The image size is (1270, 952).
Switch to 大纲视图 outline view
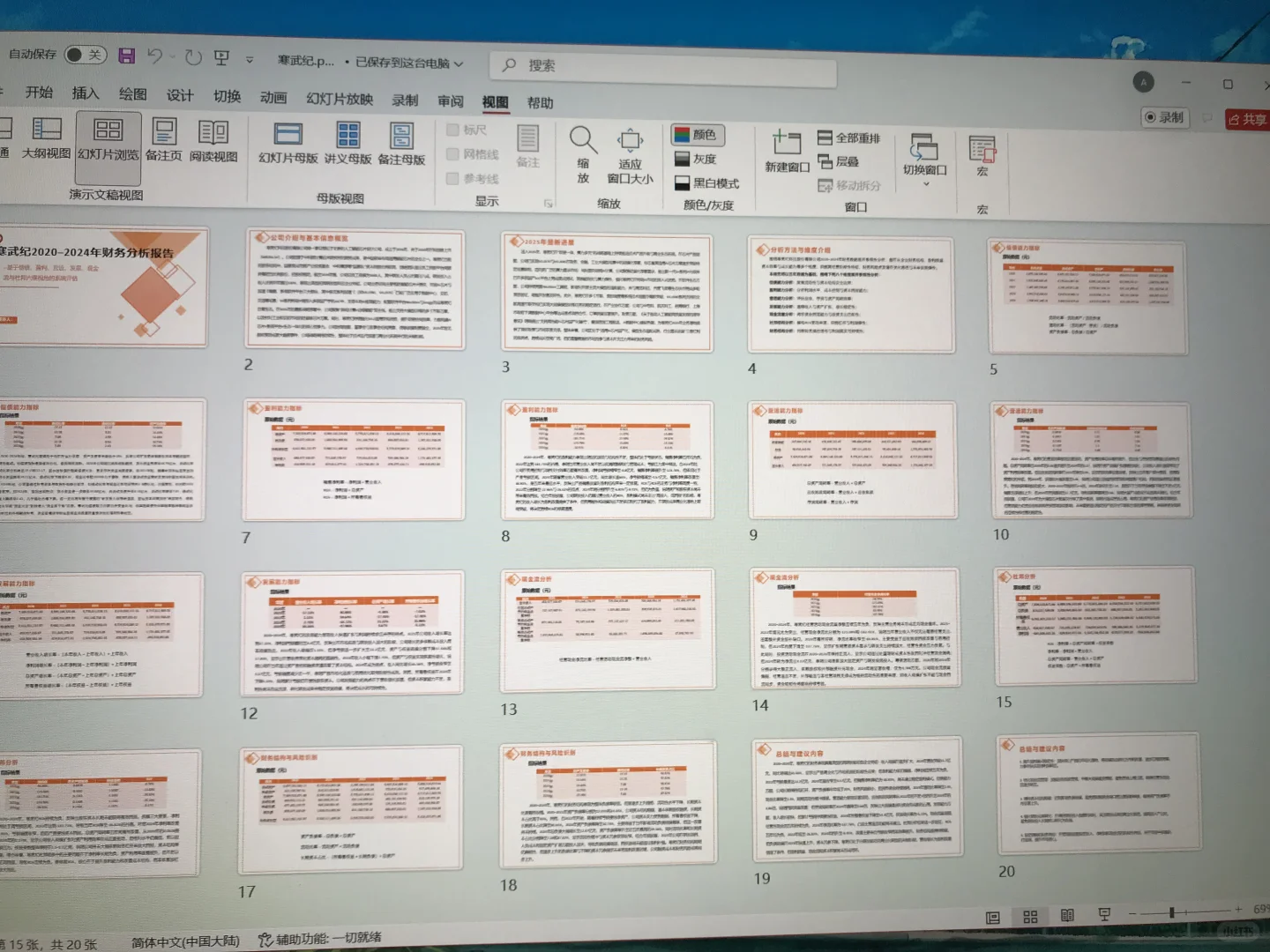click(x=46, y=138)
